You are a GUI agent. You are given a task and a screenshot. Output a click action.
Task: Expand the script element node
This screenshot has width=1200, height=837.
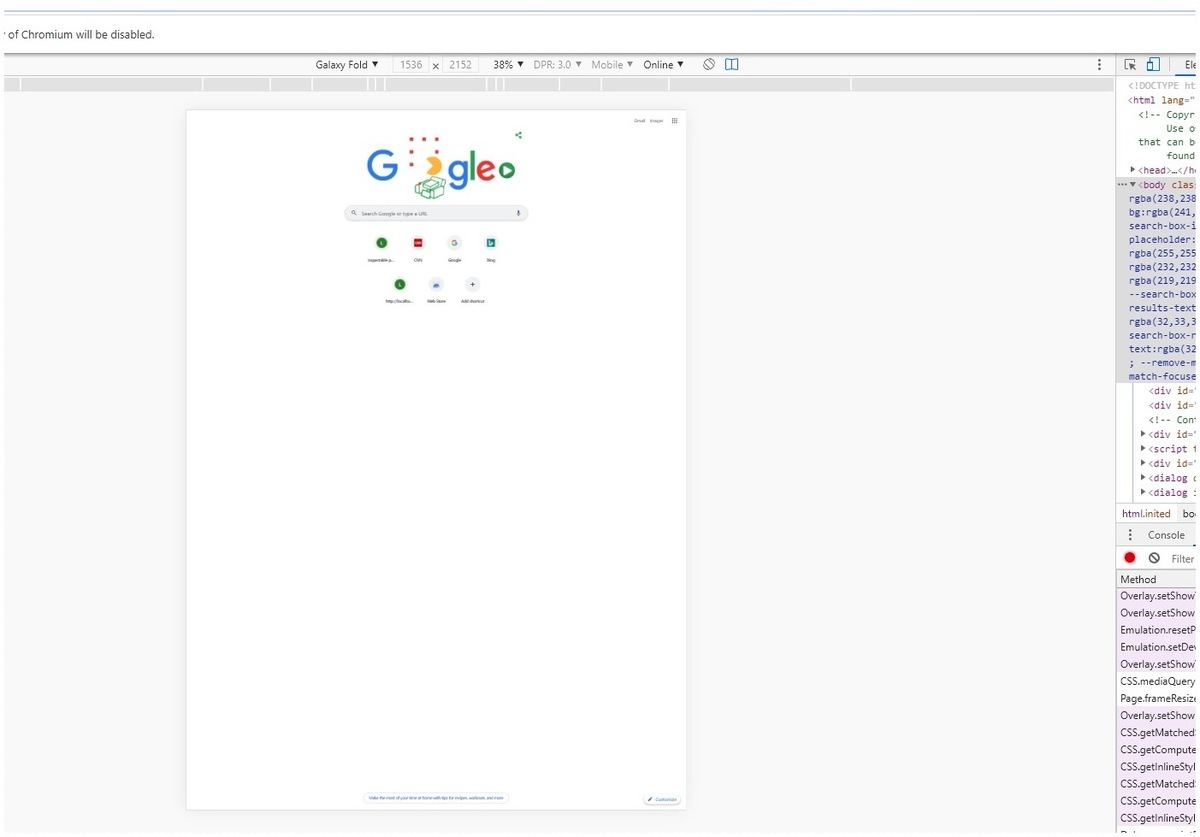[1143, 449]
